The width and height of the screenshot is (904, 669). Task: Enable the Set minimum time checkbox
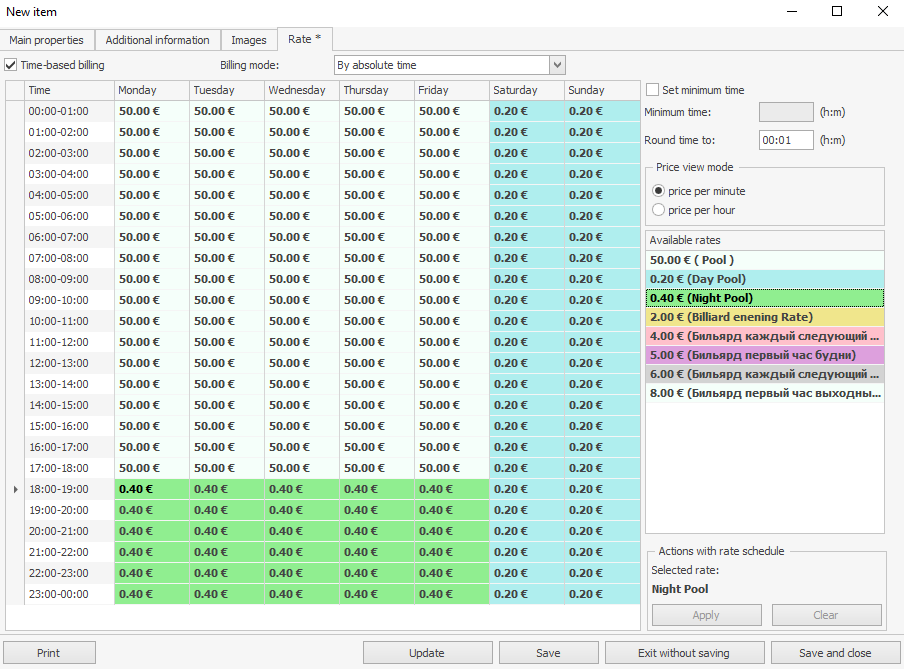tap(653, 90)
